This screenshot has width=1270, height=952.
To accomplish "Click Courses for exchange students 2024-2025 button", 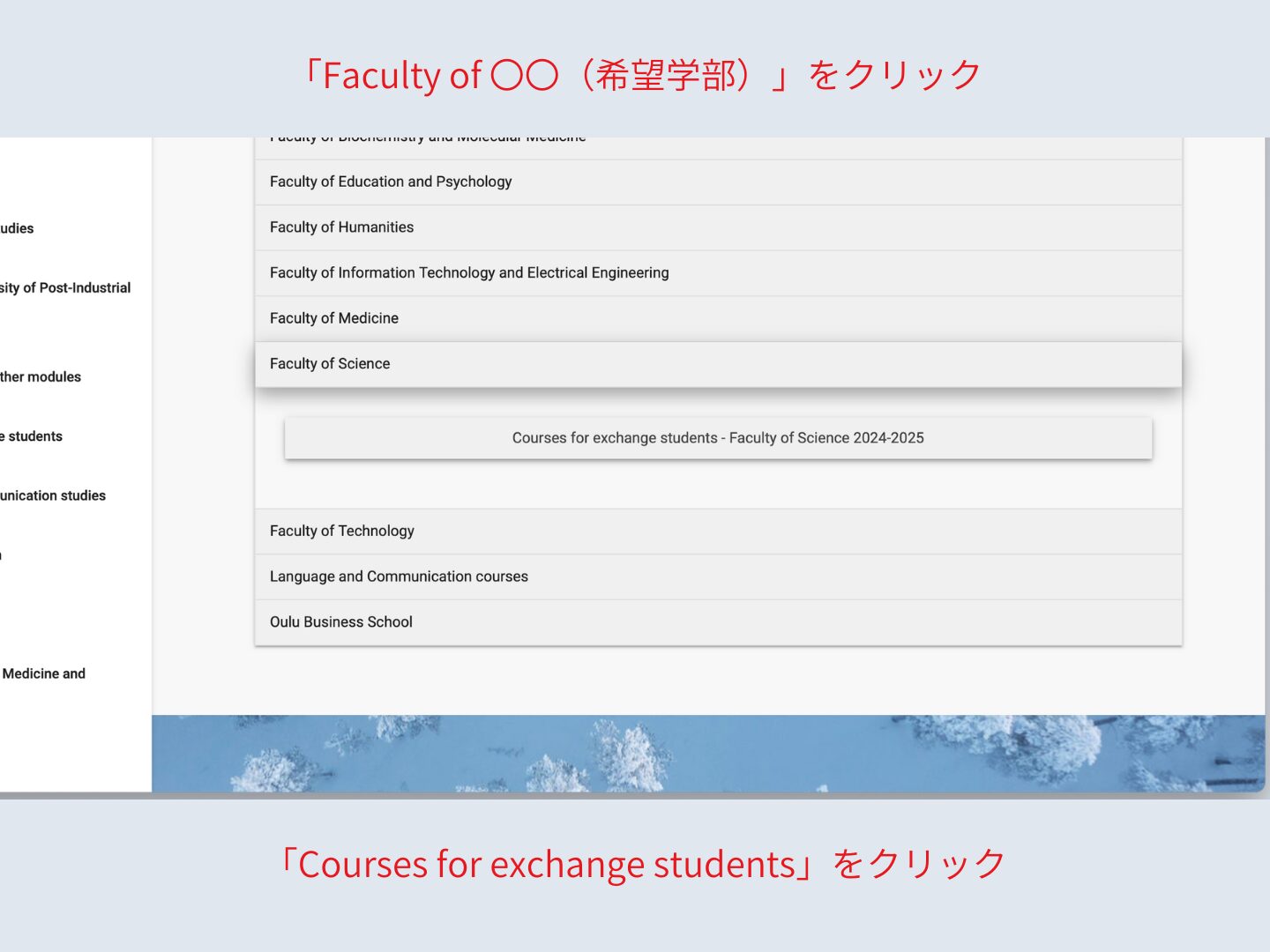I will coord(718,438).
